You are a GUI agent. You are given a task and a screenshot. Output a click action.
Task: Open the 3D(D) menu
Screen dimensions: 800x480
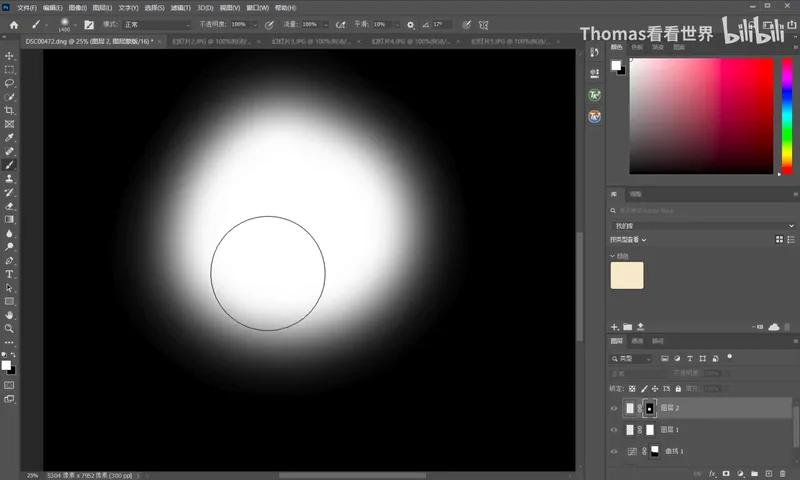click(x=205, y=8)
